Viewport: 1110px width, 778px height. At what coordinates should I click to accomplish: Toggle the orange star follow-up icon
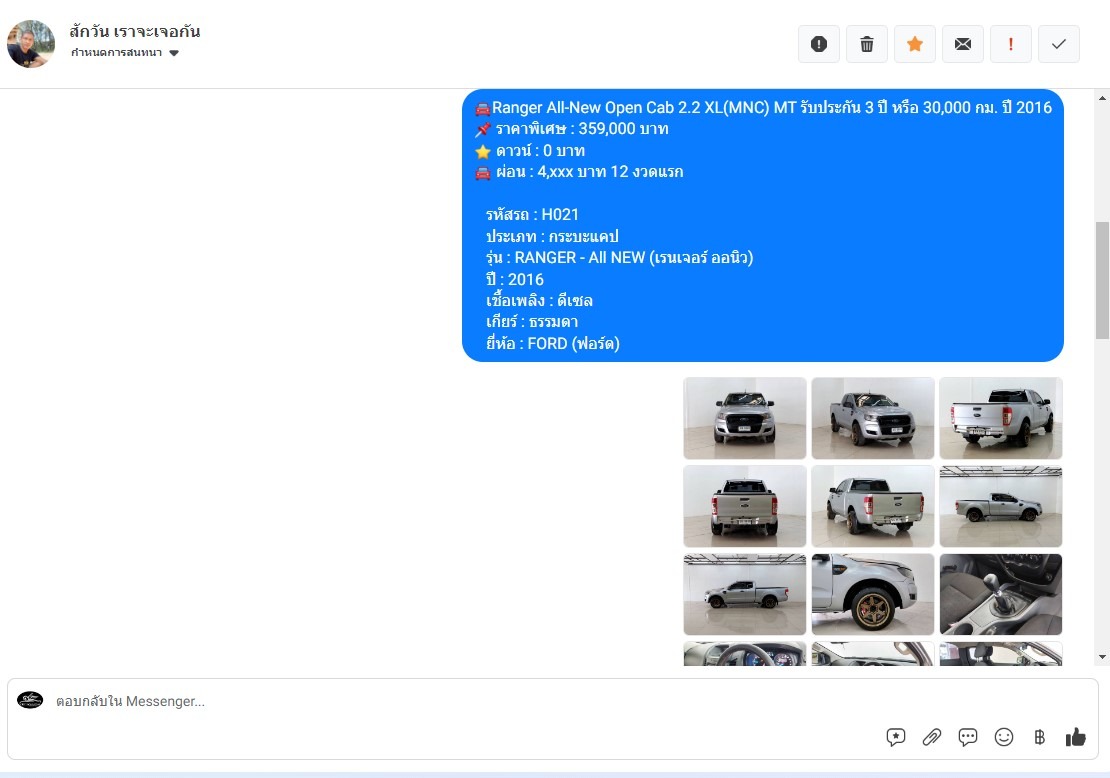coord(915,44)
